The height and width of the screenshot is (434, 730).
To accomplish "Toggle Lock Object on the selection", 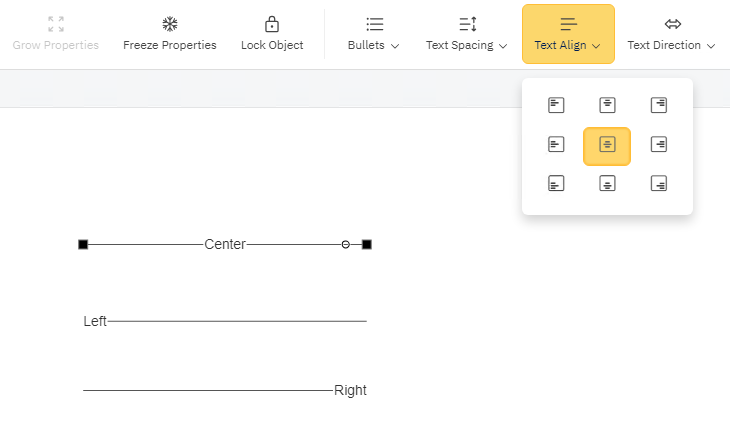I will pyautogui.click(x=272, y=34).
